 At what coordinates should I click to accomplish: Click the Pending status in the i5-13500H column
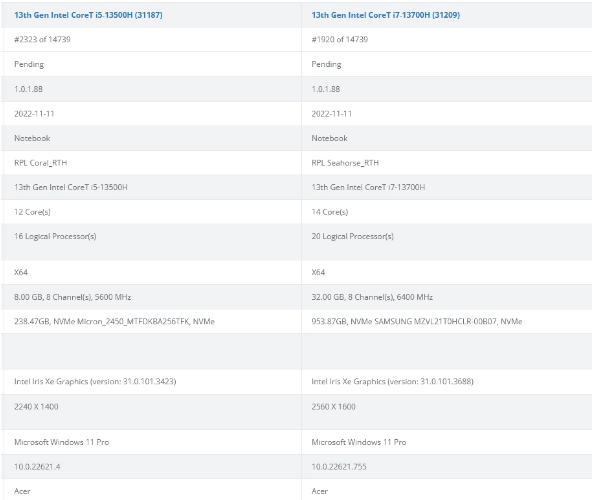click(x=29, y=64)
